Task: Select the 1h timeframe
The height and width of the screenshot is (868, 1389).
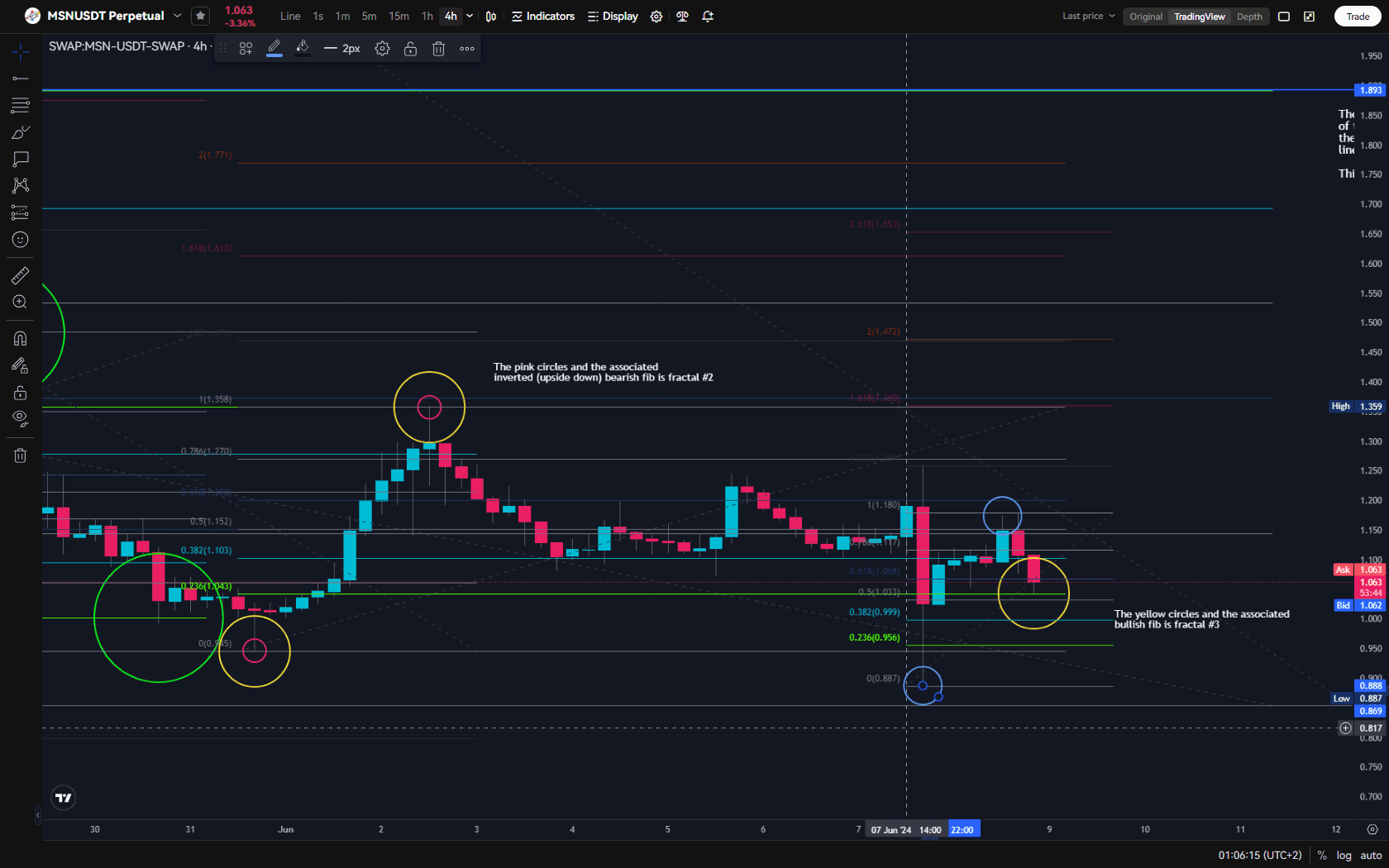Action: coord(427,17)
